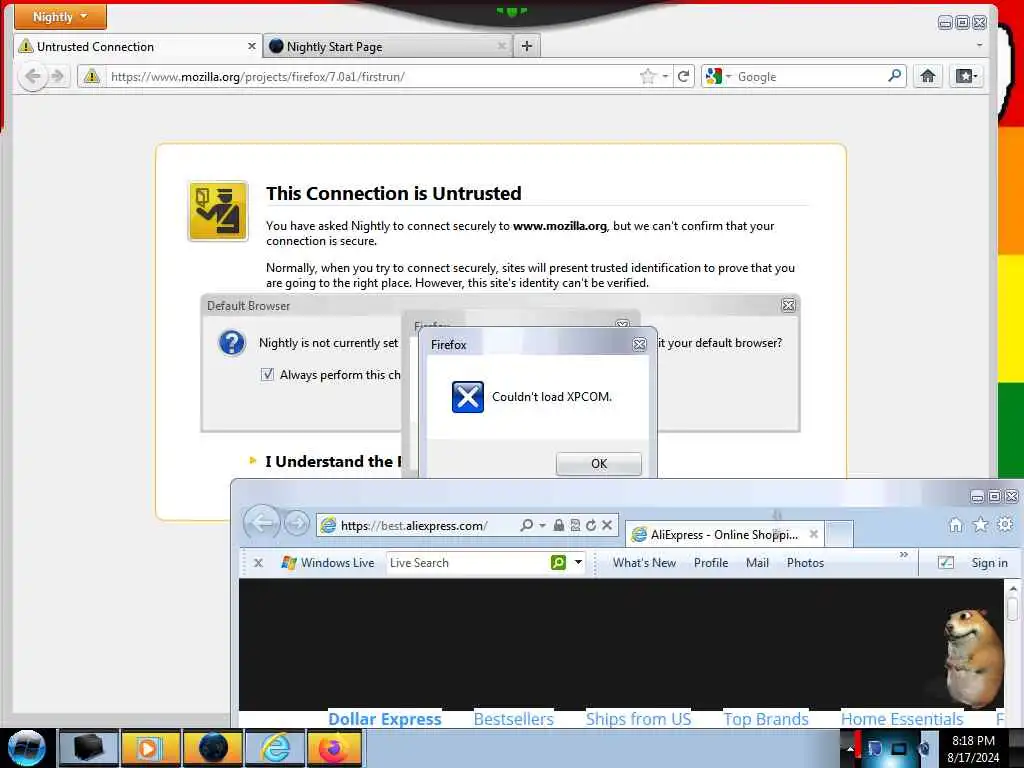Open the Dollar Express link

click(385, 718)
